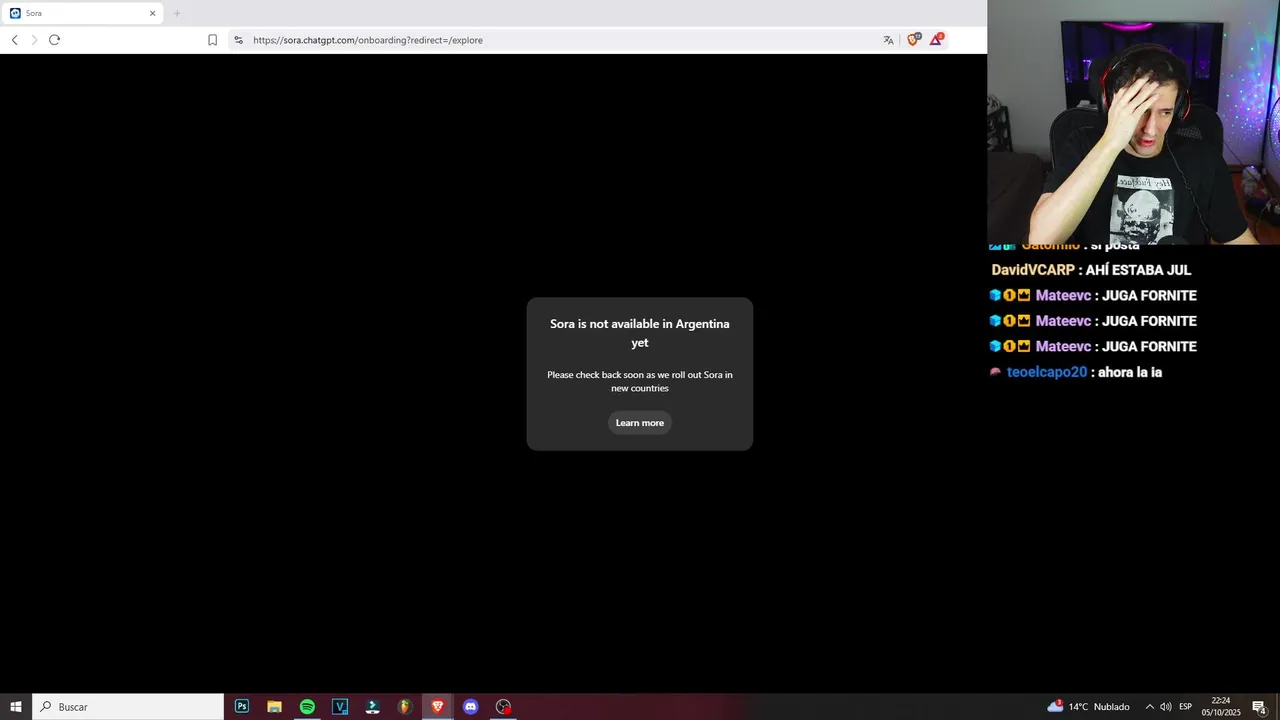Reload the Sora page

(54, 40)
